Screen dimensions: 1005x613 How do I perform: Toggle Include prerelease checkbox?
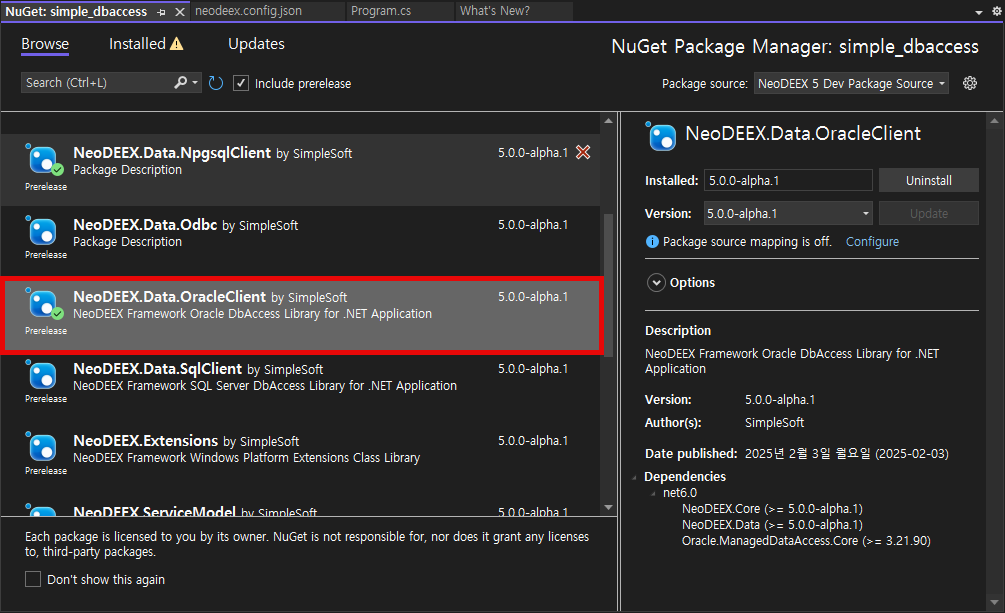pyautogui.click(x=241, y=83)
